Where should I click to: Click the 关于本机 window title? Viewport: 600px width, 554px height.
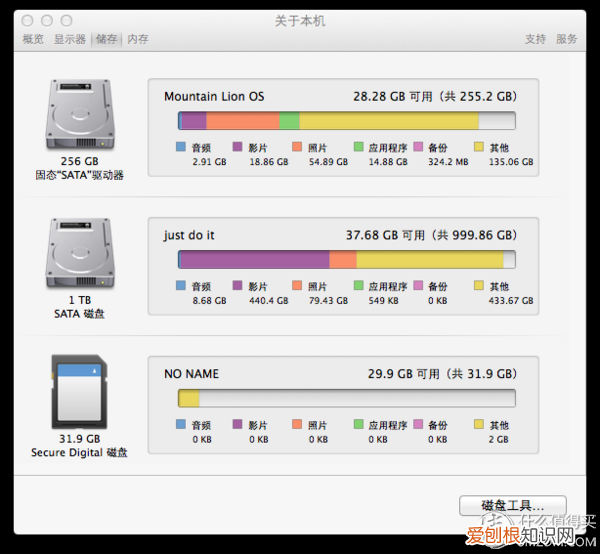300,21
